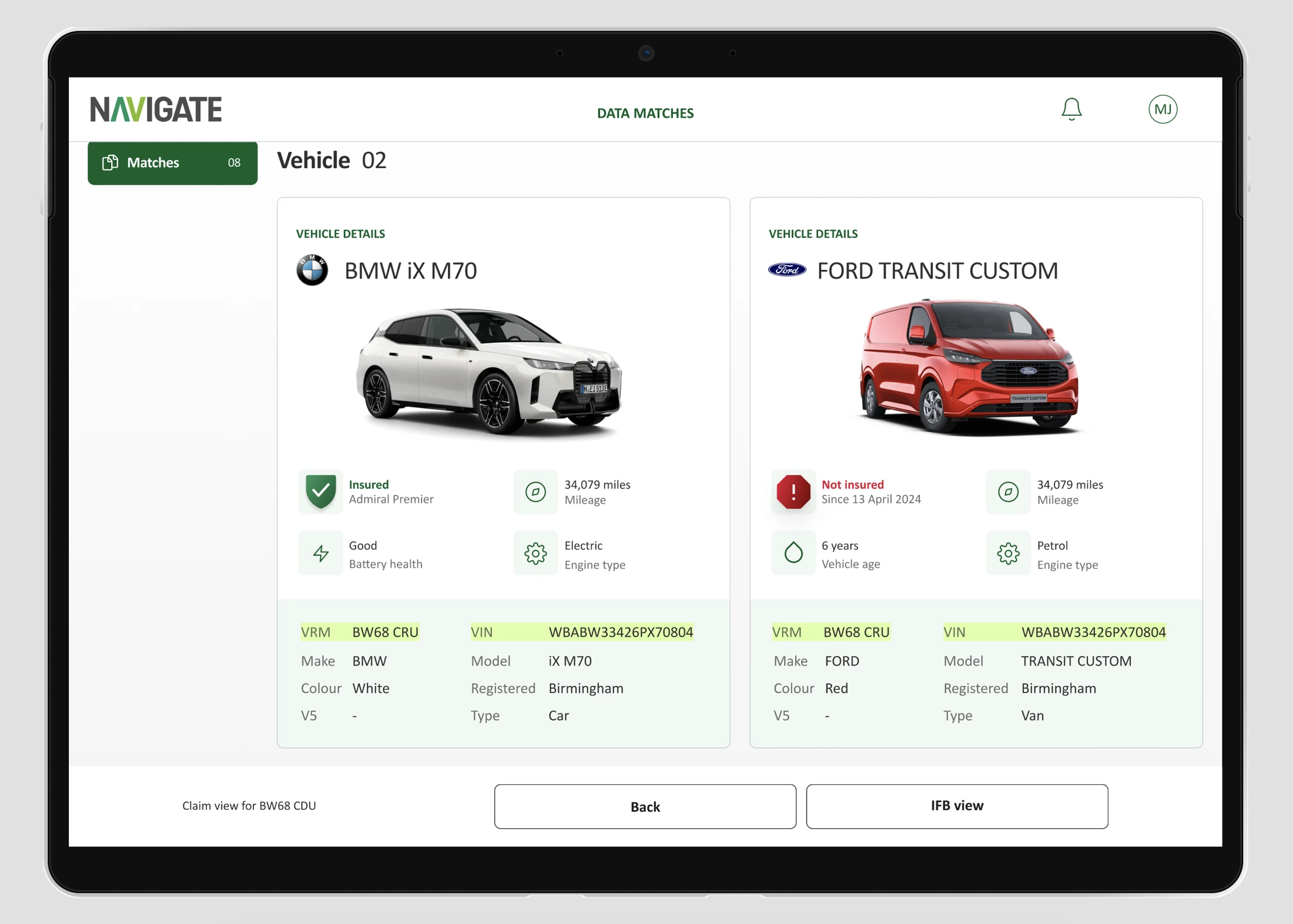Click the Admiral Premier insurer text
Image resolution: width=1293 pixels, height=924 pixels.
point(391,499)
